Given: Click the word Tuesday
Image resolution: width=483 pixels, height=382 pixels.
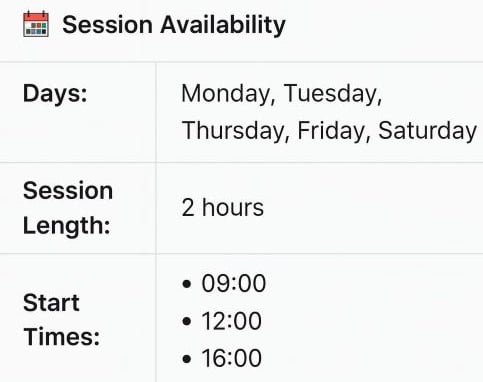Looking at the screenshot, I should click(333, 94).
